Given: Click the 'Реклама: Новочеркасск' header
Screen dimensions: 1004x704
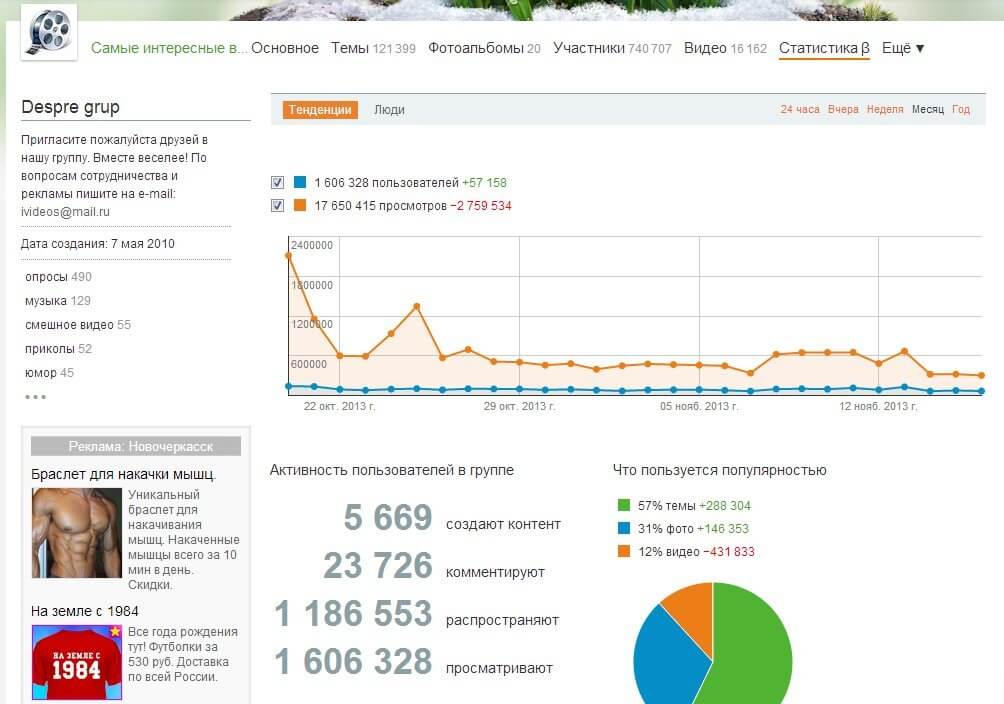Looking at the screenshot, I should click(136, 446).
